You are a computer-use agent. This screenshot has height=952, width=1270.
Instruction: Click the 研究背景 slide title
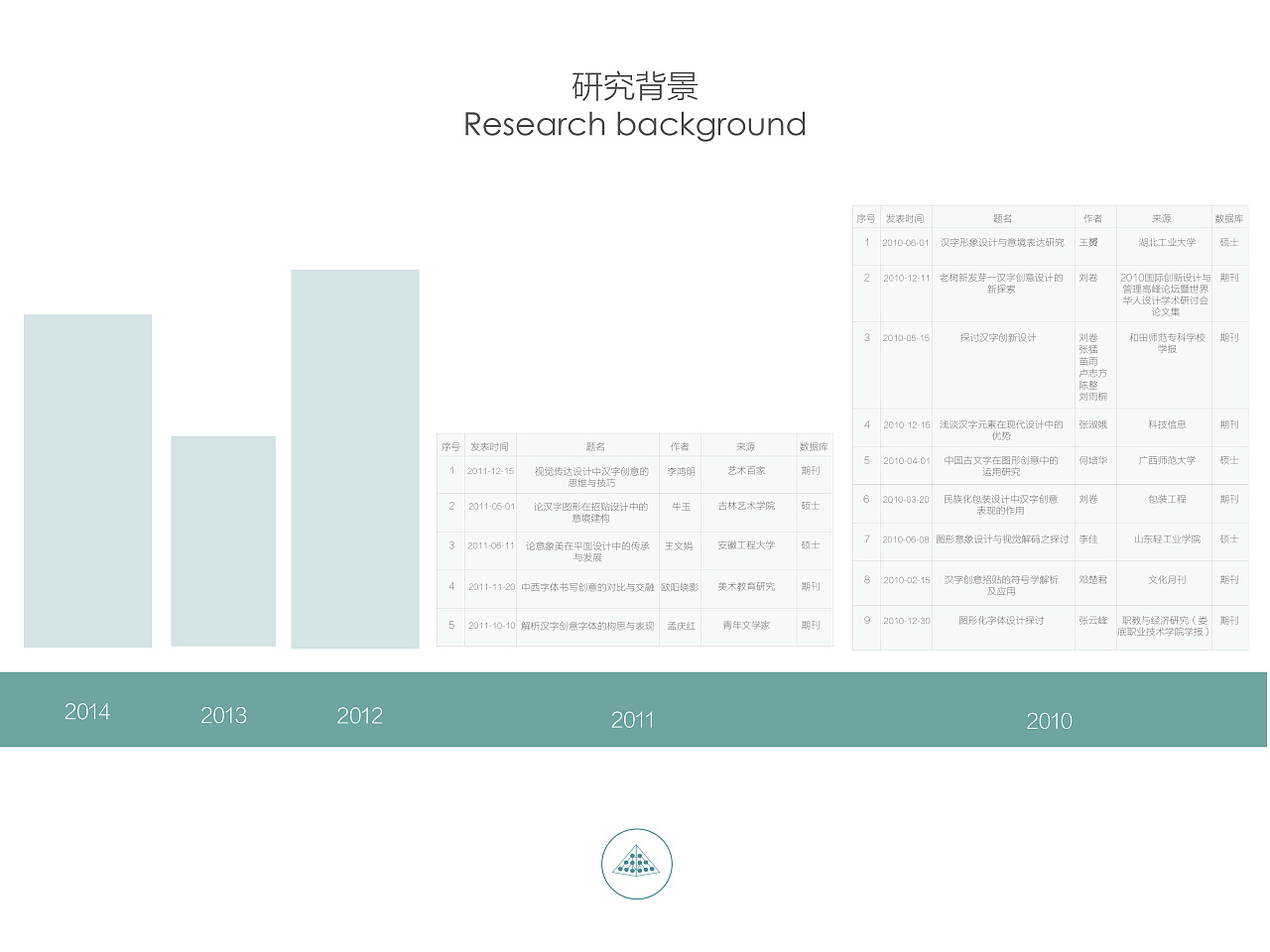[635, 86]
